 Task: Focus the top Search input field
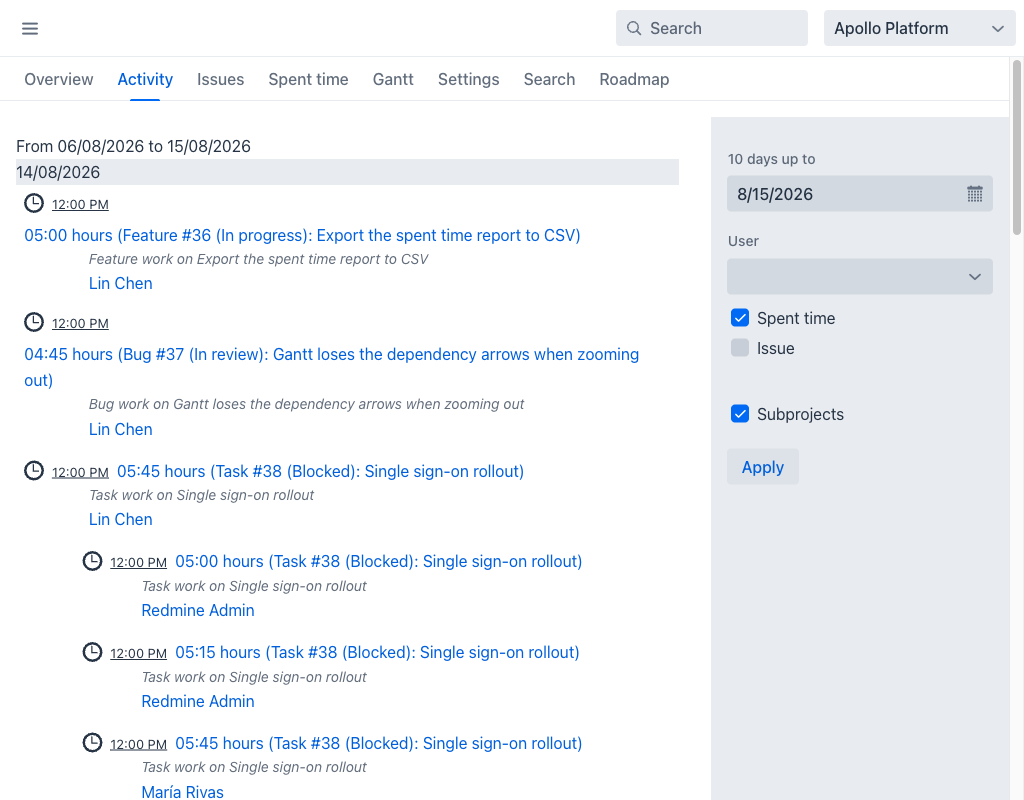(x=712, y=28)
